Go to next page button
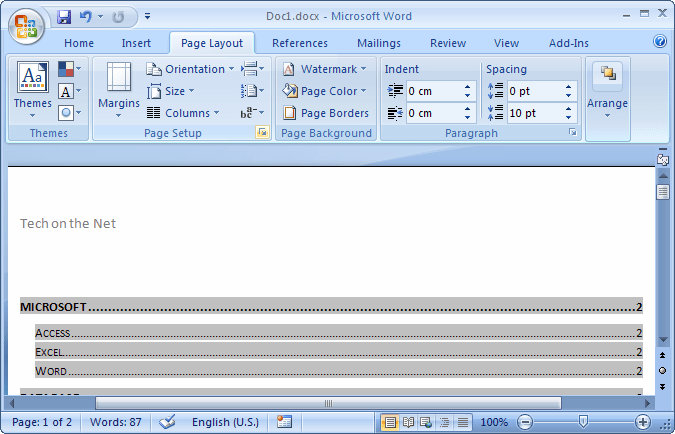 [x=663, y=386]
